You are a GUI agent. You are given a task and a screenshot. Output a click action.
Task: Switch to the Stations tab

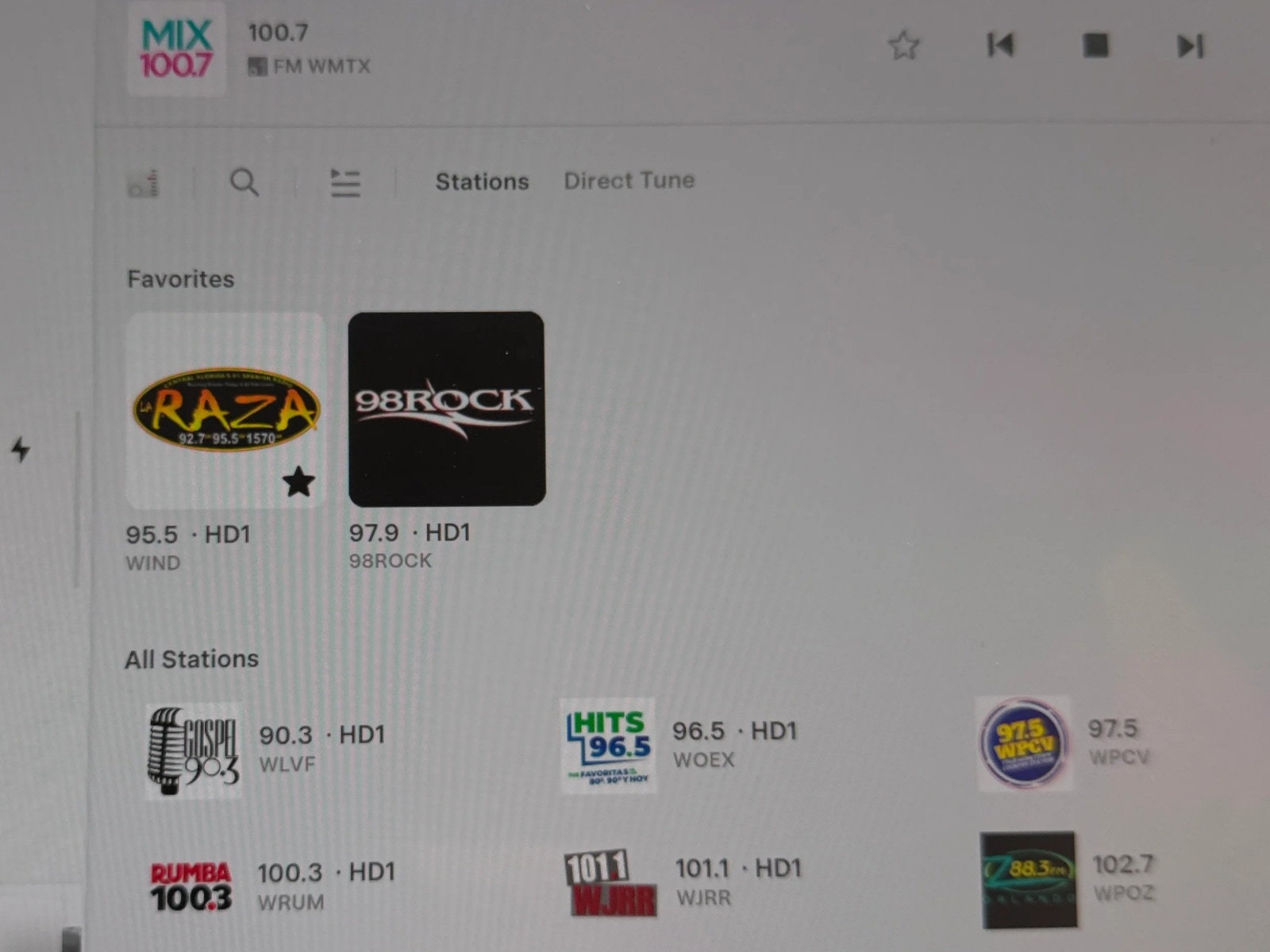[482, 182]
